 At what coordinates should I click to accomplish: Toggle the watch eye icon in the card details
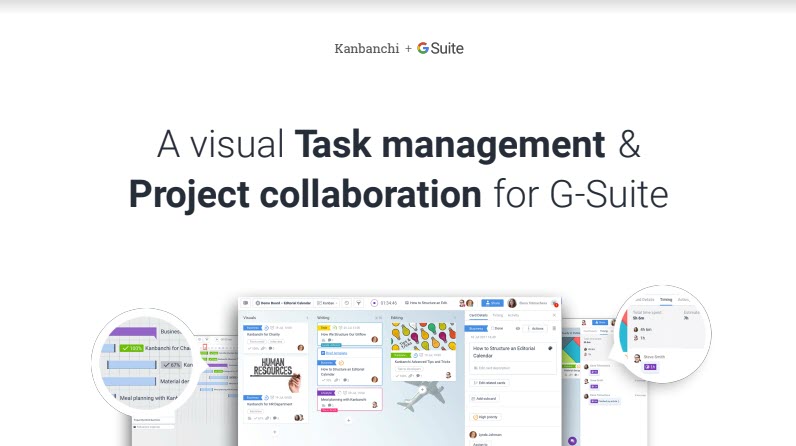518,328
